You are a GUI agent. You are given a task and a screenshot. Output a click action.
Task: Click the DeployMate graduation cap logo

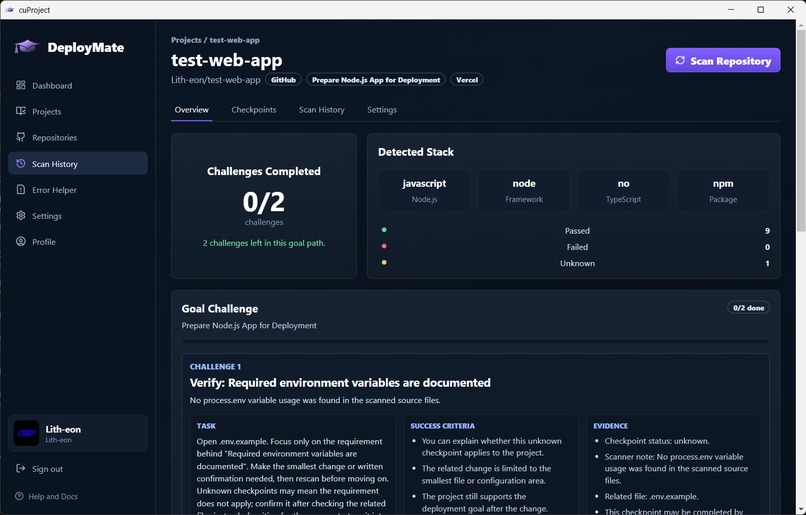(x=26, y=47)
